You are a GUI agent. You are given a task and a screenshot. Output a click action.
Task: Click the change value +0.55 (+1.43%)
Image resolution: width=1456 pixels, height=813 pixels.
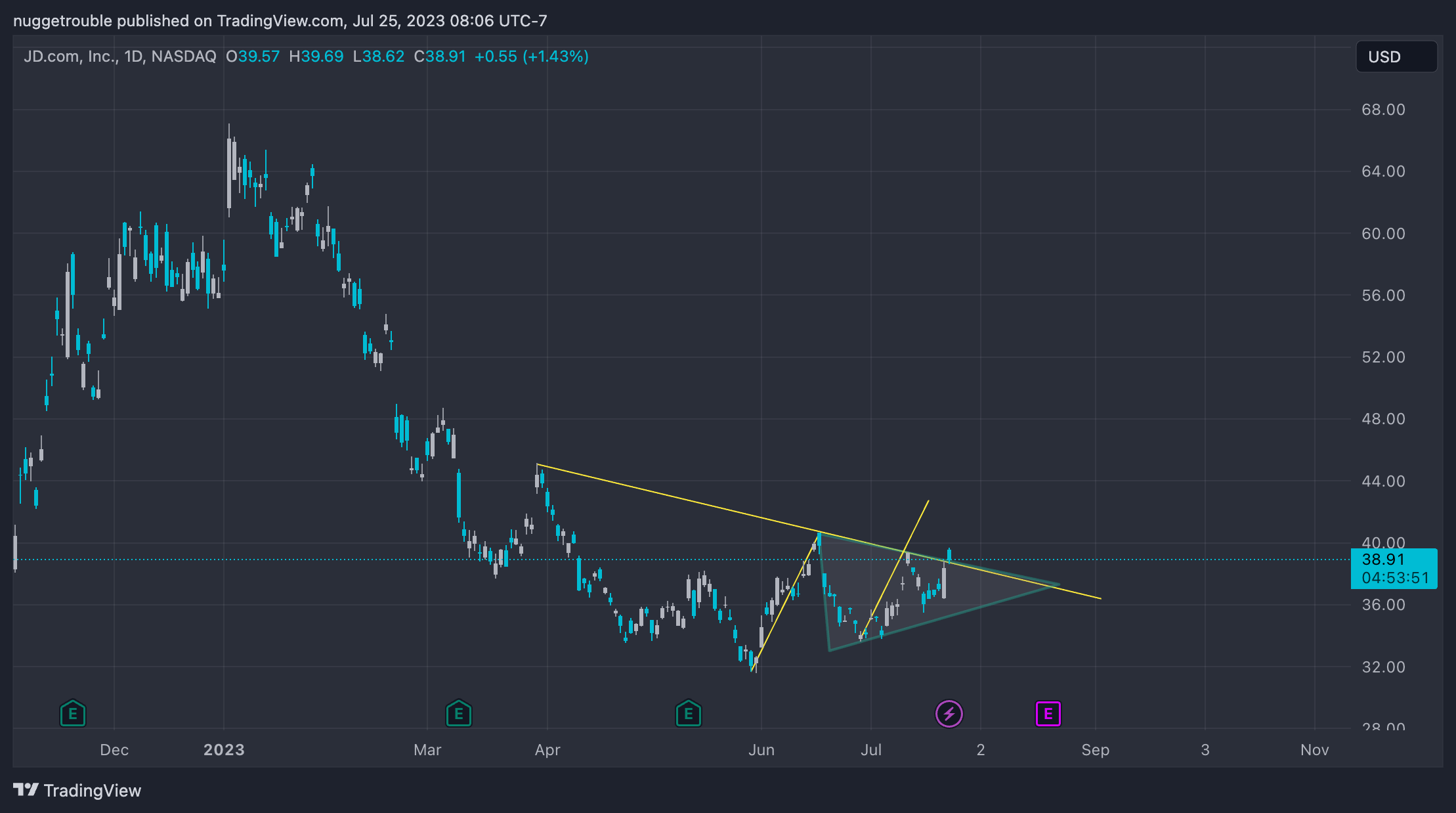pos(532,56)
